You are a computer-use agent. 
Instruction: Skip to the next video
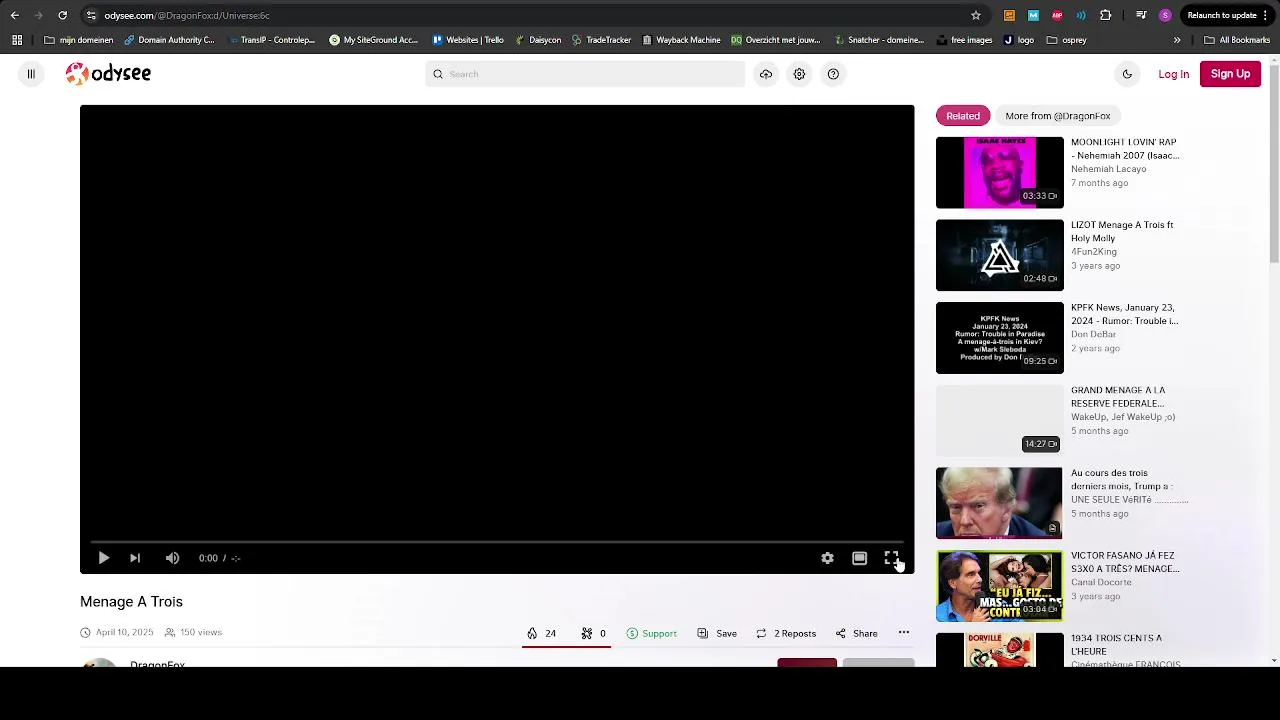tap(135, 558)
